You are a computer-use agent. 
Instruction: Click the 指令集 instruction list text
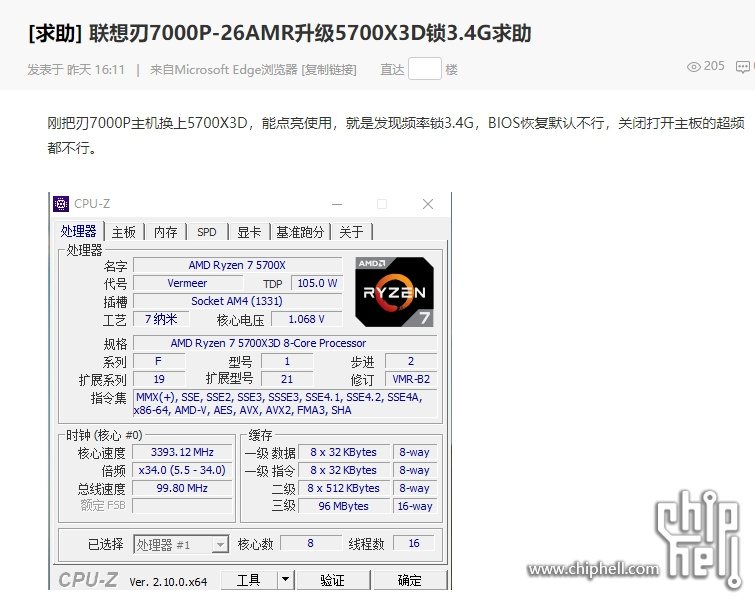tap(285, 404)
